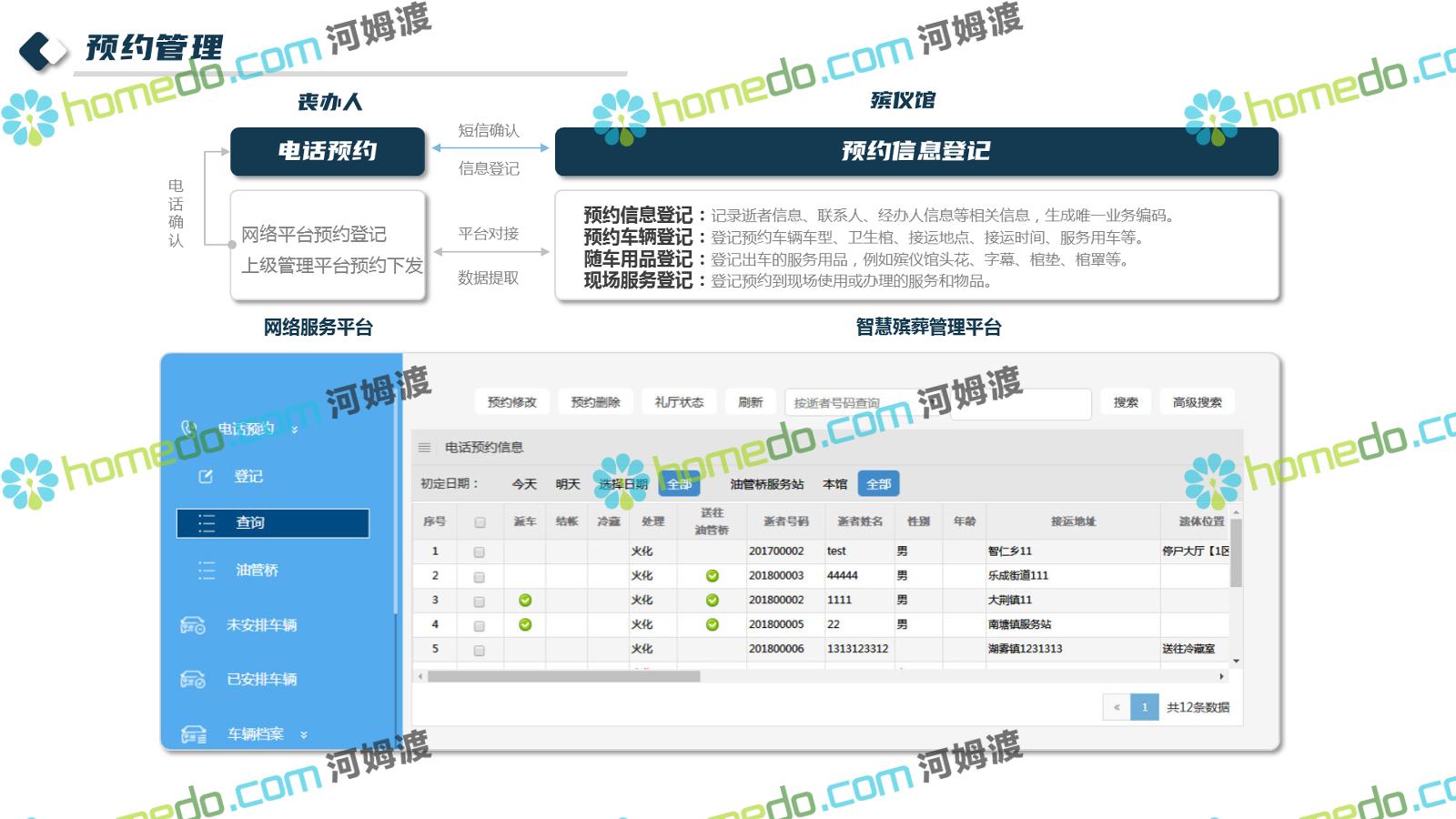1456x819 pixels.
Task: Click the vertical scrollbar down arrow
Action: (1236, 662)
